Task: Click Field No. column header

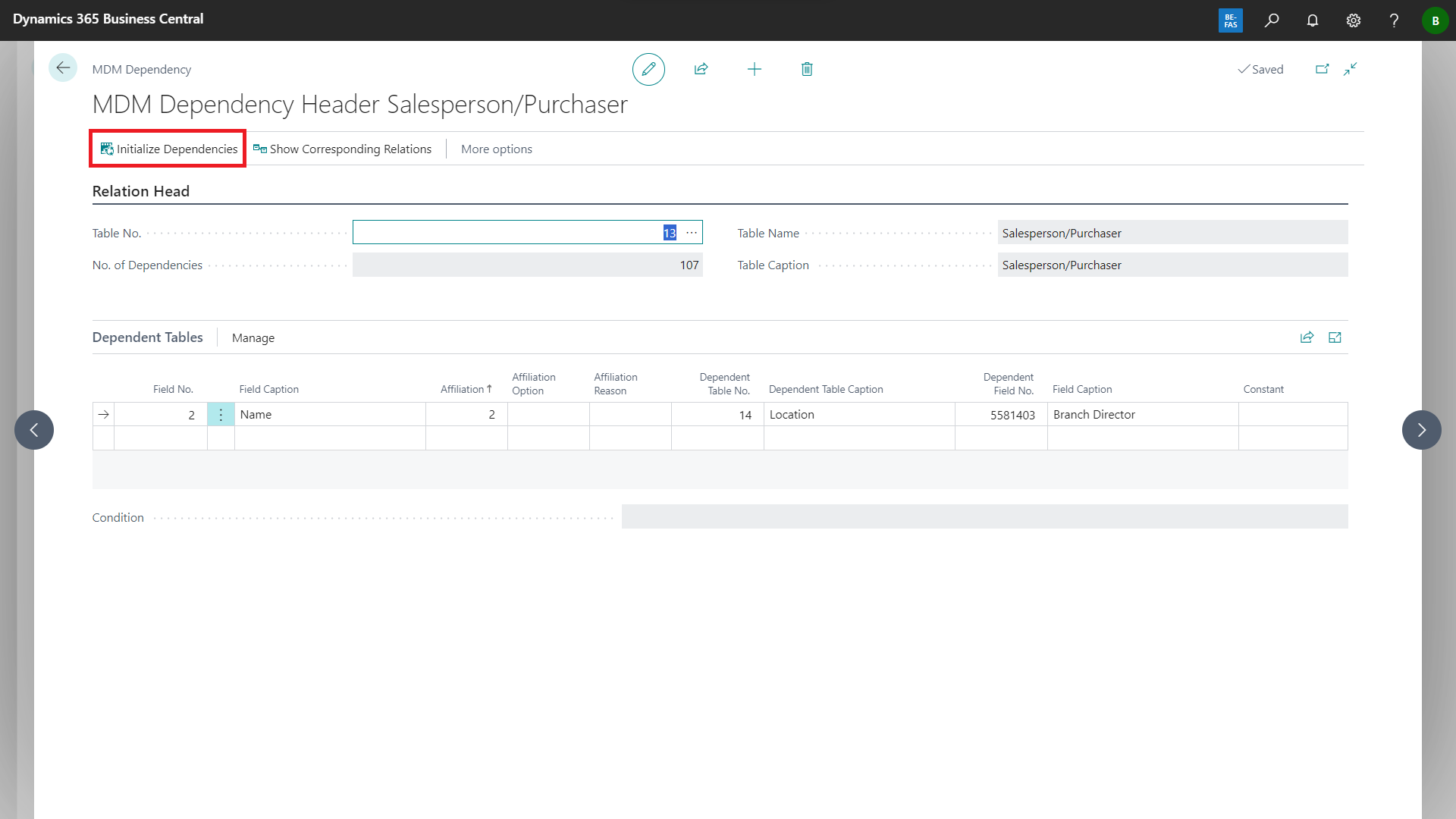Action: [x=173, y=389]
